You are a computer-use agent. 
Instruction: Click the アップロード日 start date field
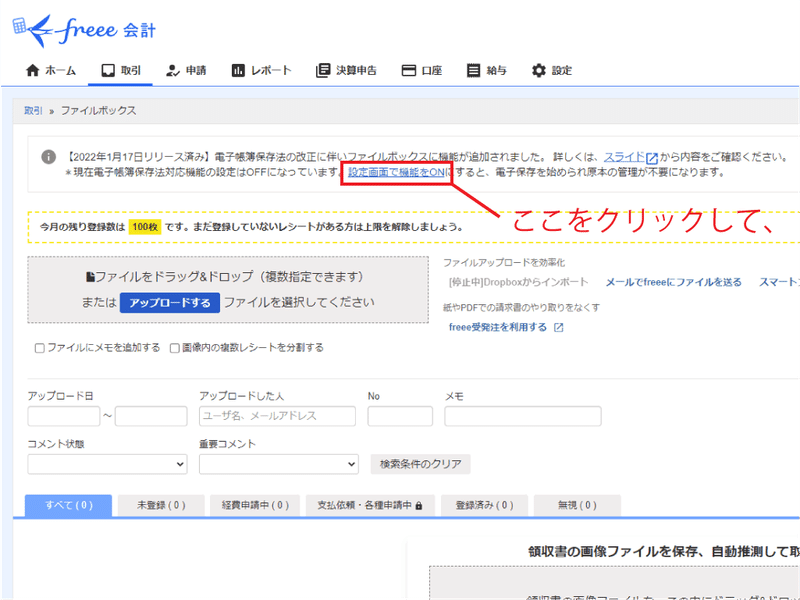(x=64, y=416)
